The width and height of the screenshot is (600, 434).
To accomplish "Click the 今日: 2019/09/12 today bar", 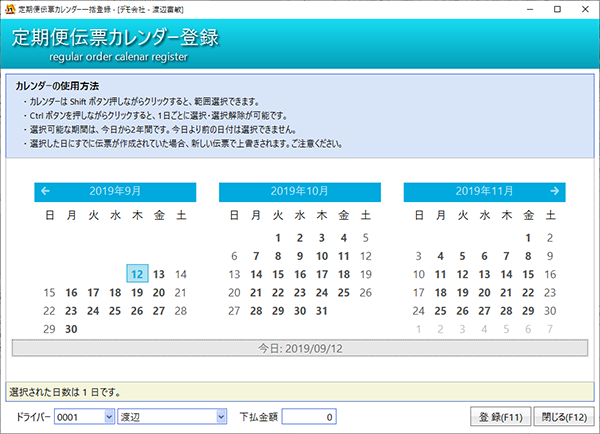I will click(x=299, y=348).
